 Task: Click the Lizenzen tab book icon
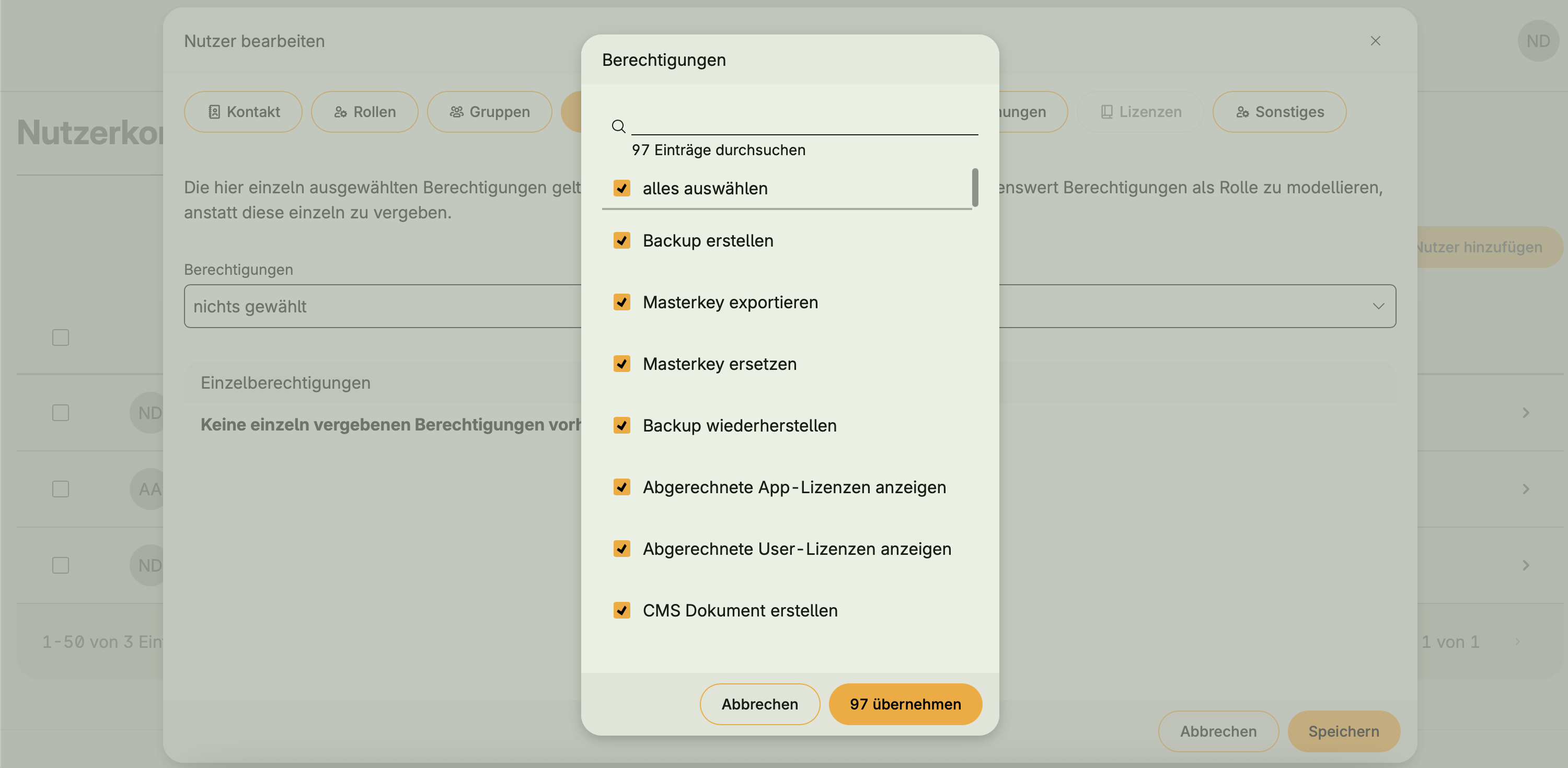point(1106,112)
